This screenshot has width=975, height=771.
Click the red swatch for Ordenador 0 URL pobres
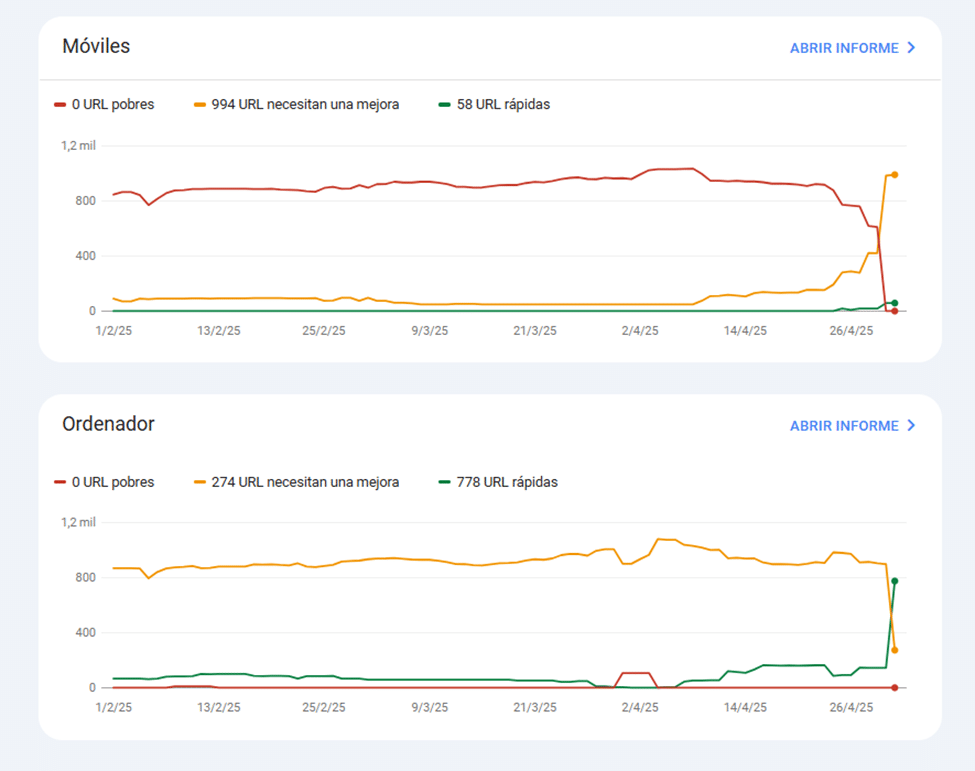(x=60, y=482)
